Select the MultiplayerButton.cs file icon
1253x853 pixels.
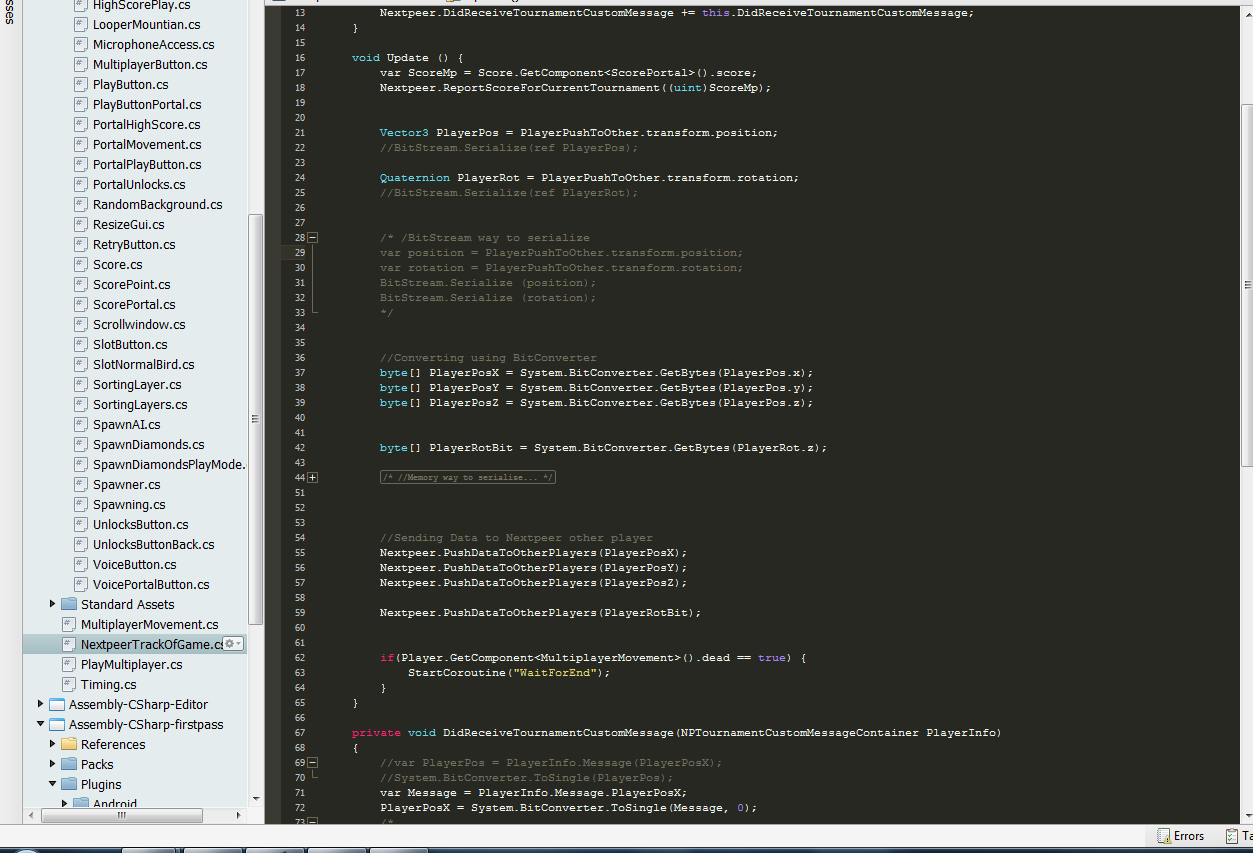(81, 65)
